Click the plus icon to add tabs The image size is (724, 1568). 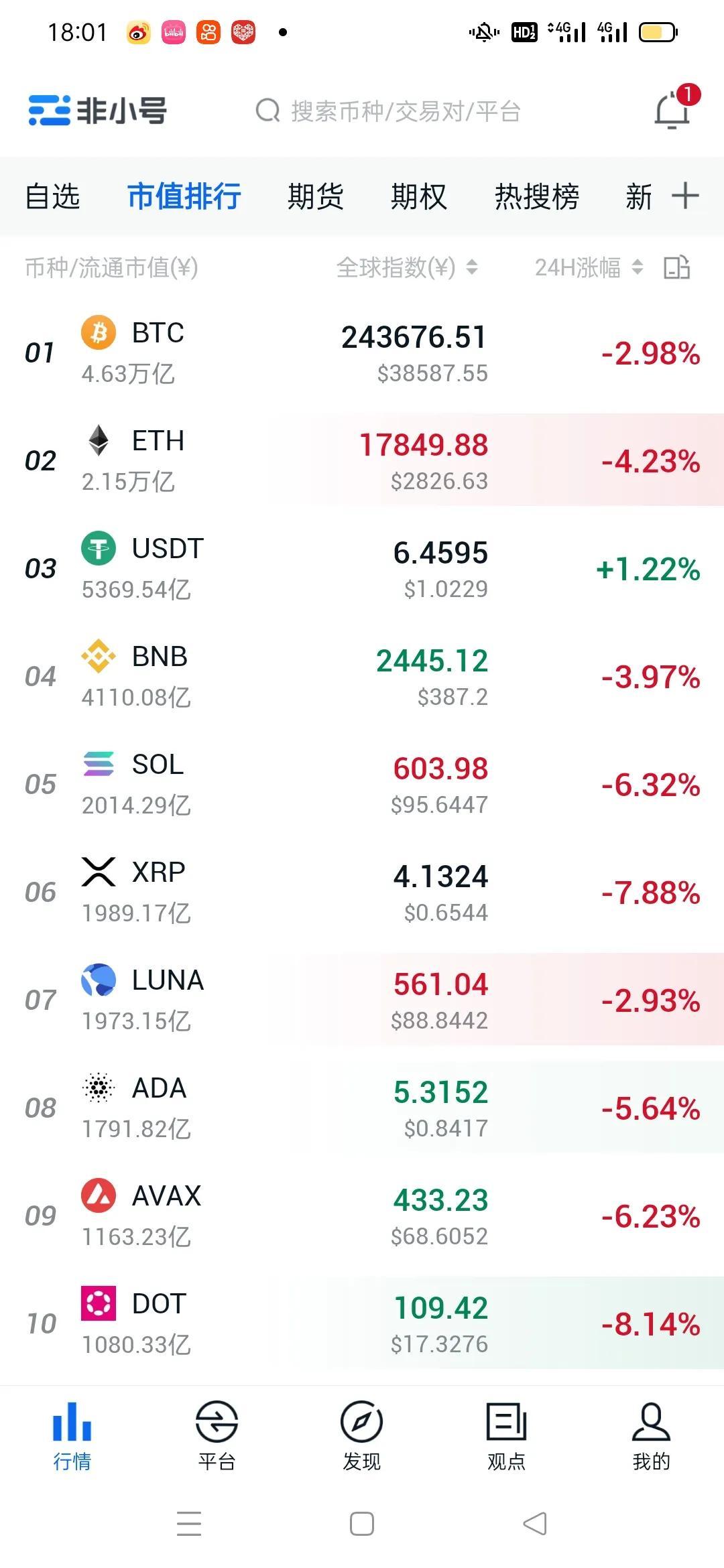(x=685, y=196)
